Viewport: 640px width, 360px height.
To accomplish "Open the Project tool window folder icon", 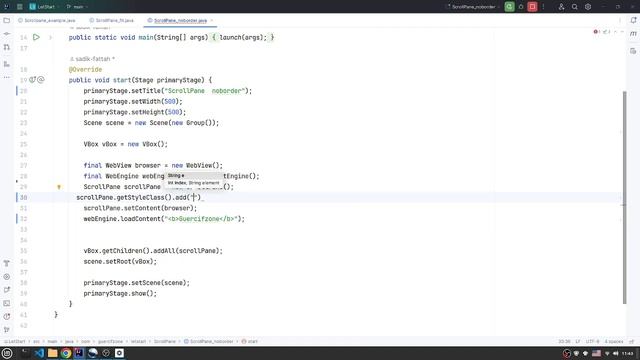I will point(7,20).
